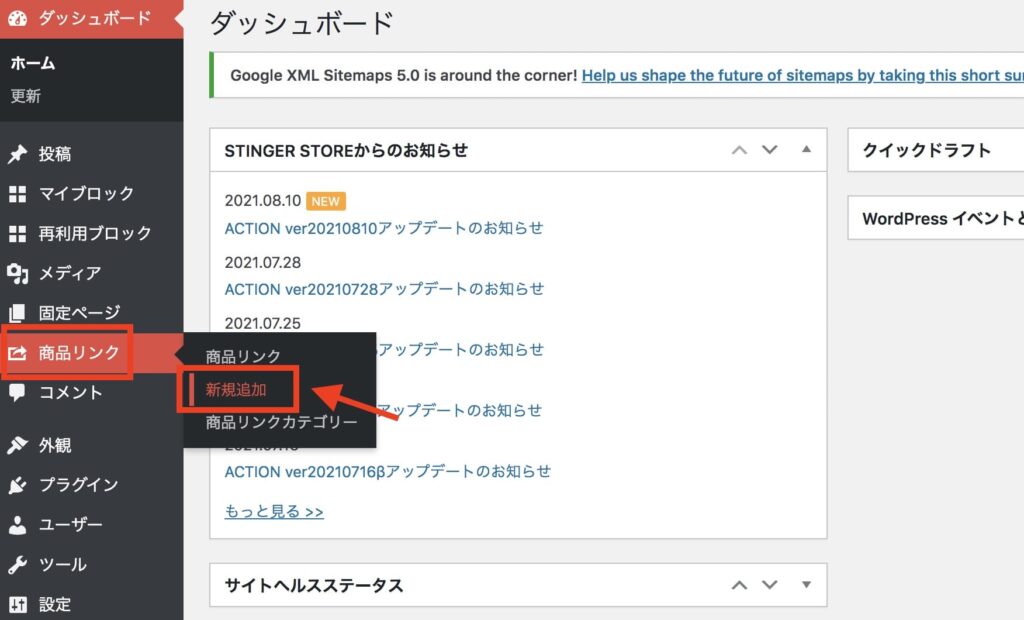Click the WordPress イベント panel header
Screen dimensions: 1024x620
click(x=936, y=218)
